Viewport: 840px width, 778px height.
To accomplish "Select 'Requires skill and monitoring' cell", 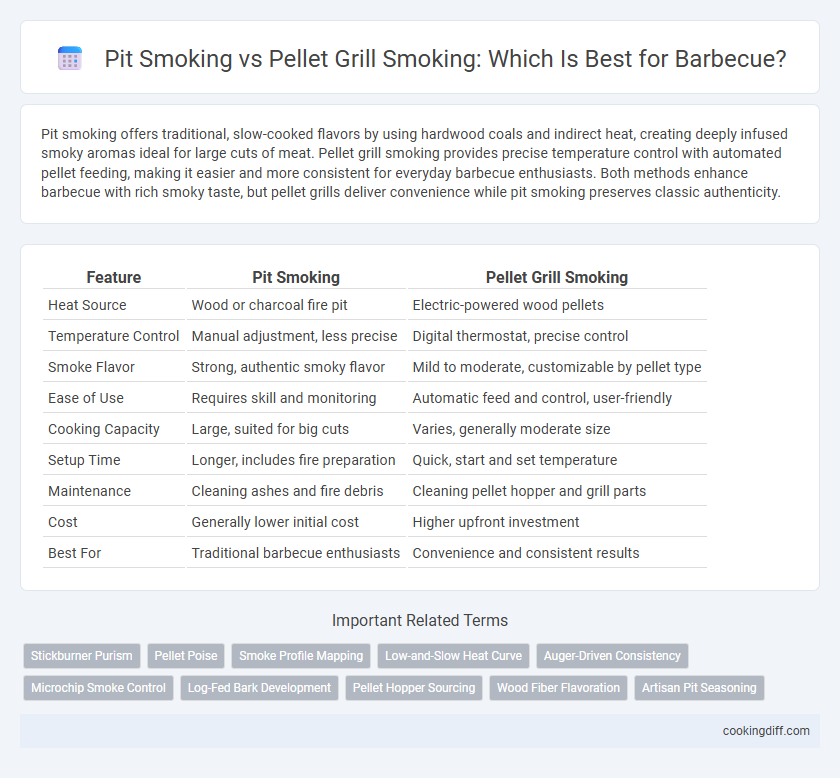I will [x=296, y=398].
